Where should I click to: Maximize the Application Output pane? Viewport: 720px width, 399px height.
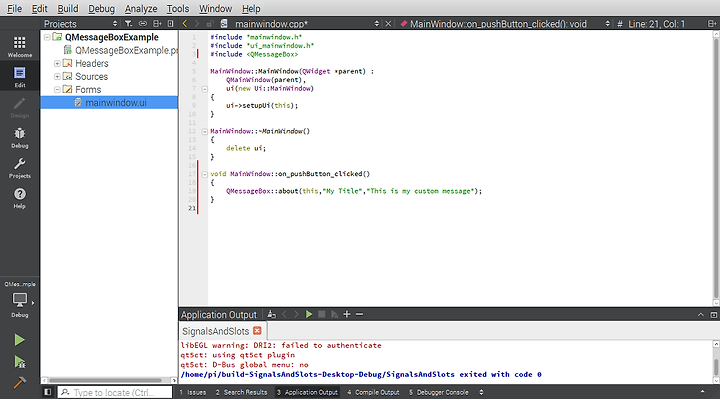pyautogui.click(x=714, y=315)
